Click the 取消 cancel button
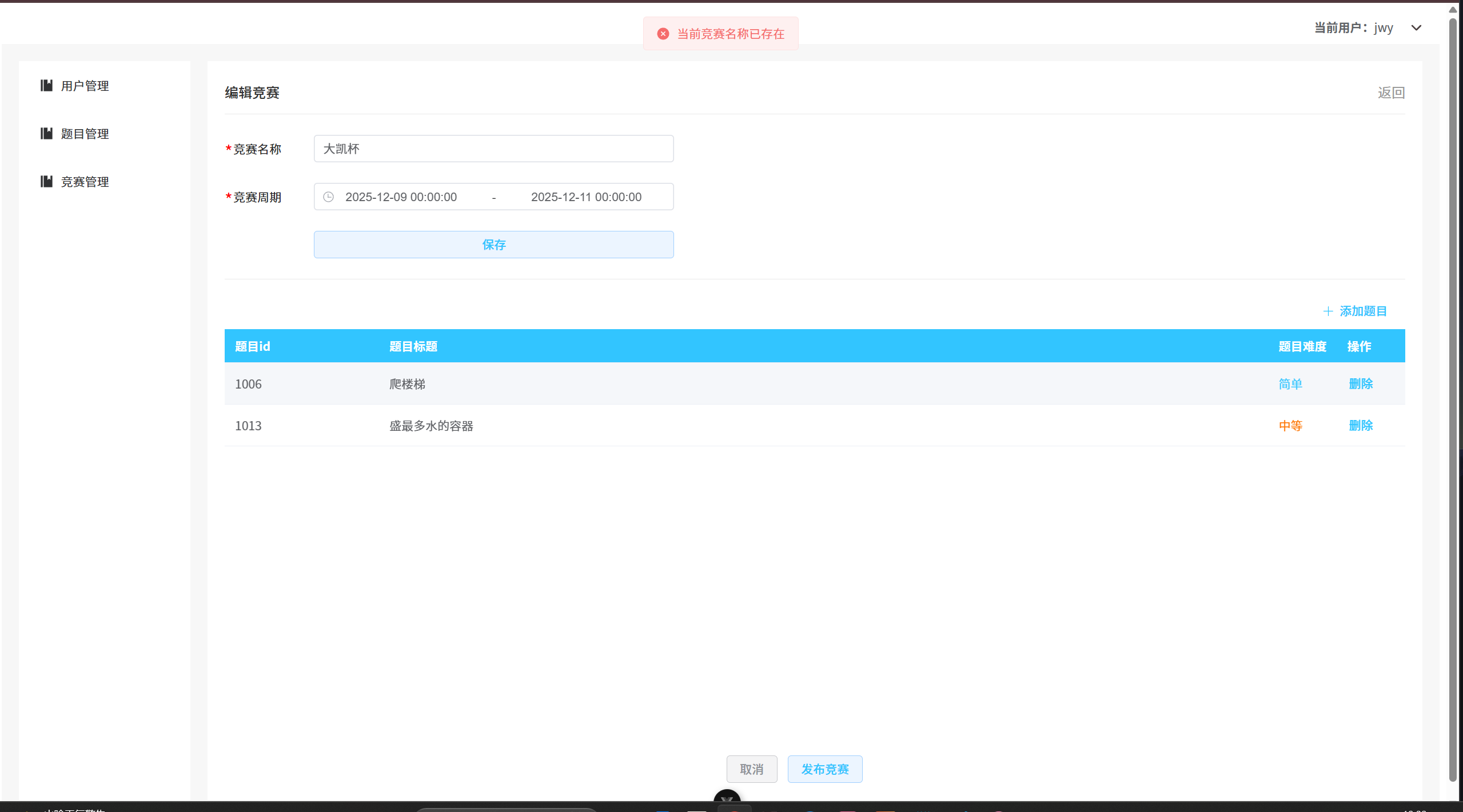Viewport: 1463px width, 812px height. (752, 769)
